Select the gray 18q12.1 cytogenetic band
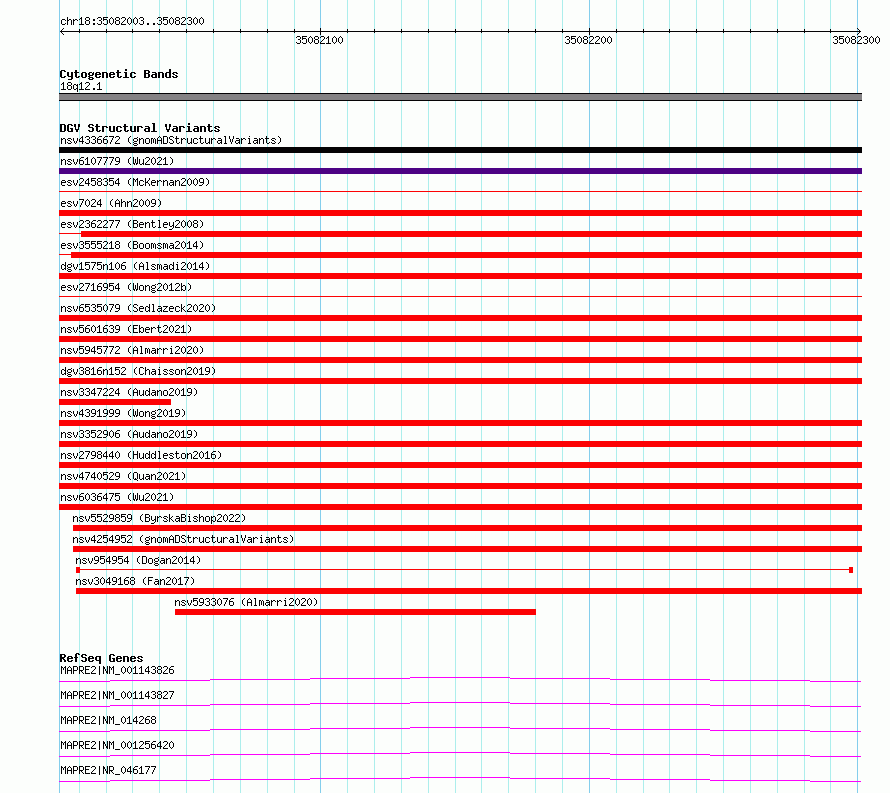This screenshot has width=890, height=793. coord(460,97)
